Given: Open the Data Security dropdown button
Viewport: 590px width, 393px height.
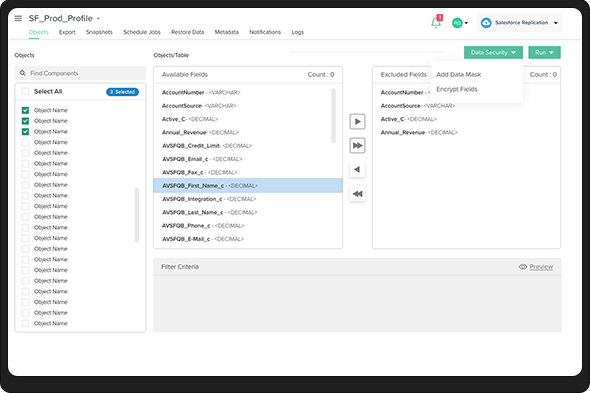Looking at the screenshot, I should pyautogui.click(x=493, y=52).
